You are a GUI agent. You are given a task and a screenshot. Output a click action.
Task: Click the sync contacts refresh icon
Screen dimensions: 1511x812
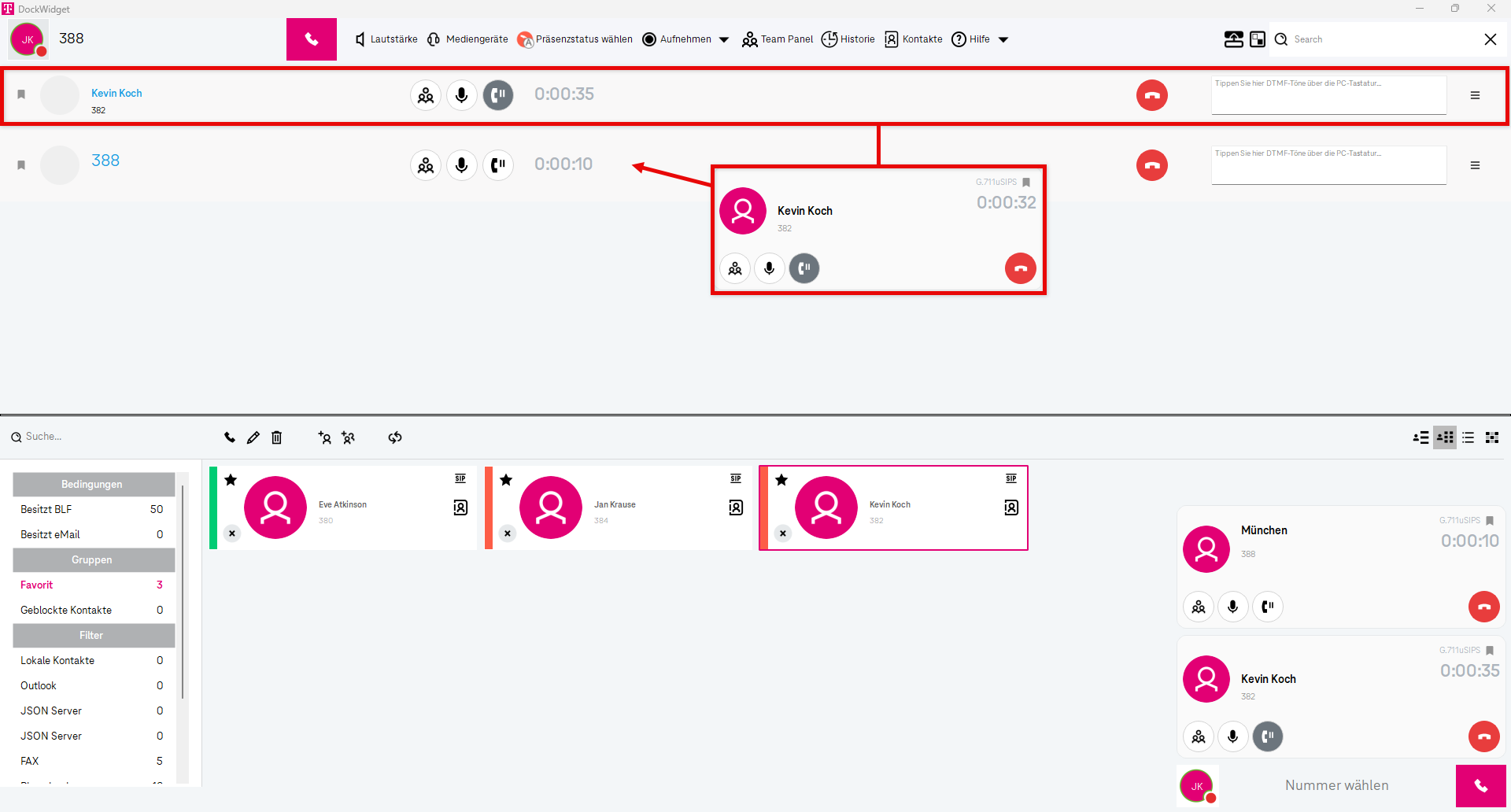pos(395,437)
